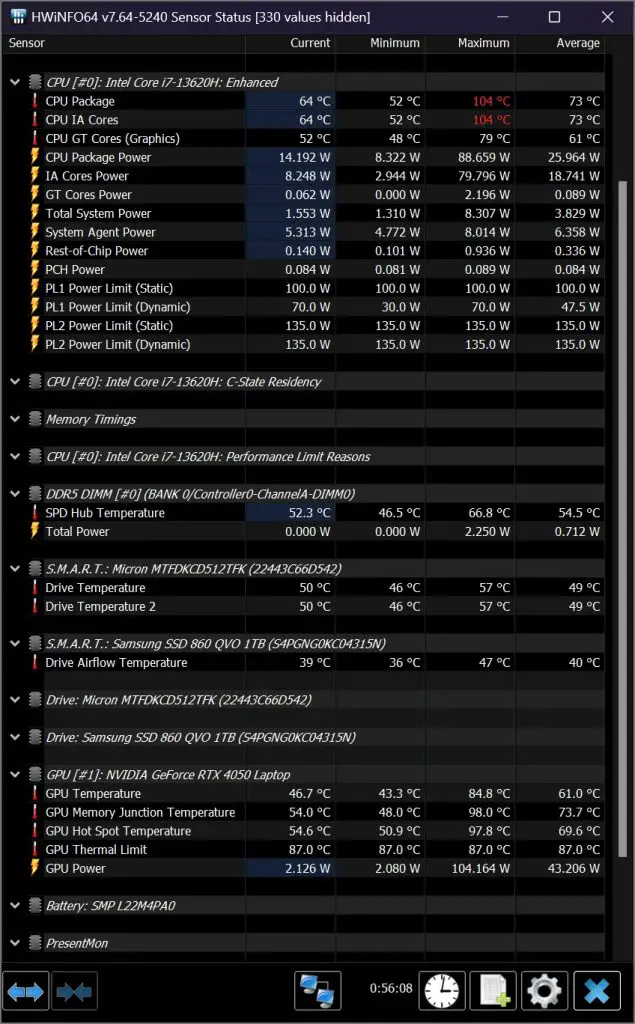Click the Maximum column header

point(470,43)
